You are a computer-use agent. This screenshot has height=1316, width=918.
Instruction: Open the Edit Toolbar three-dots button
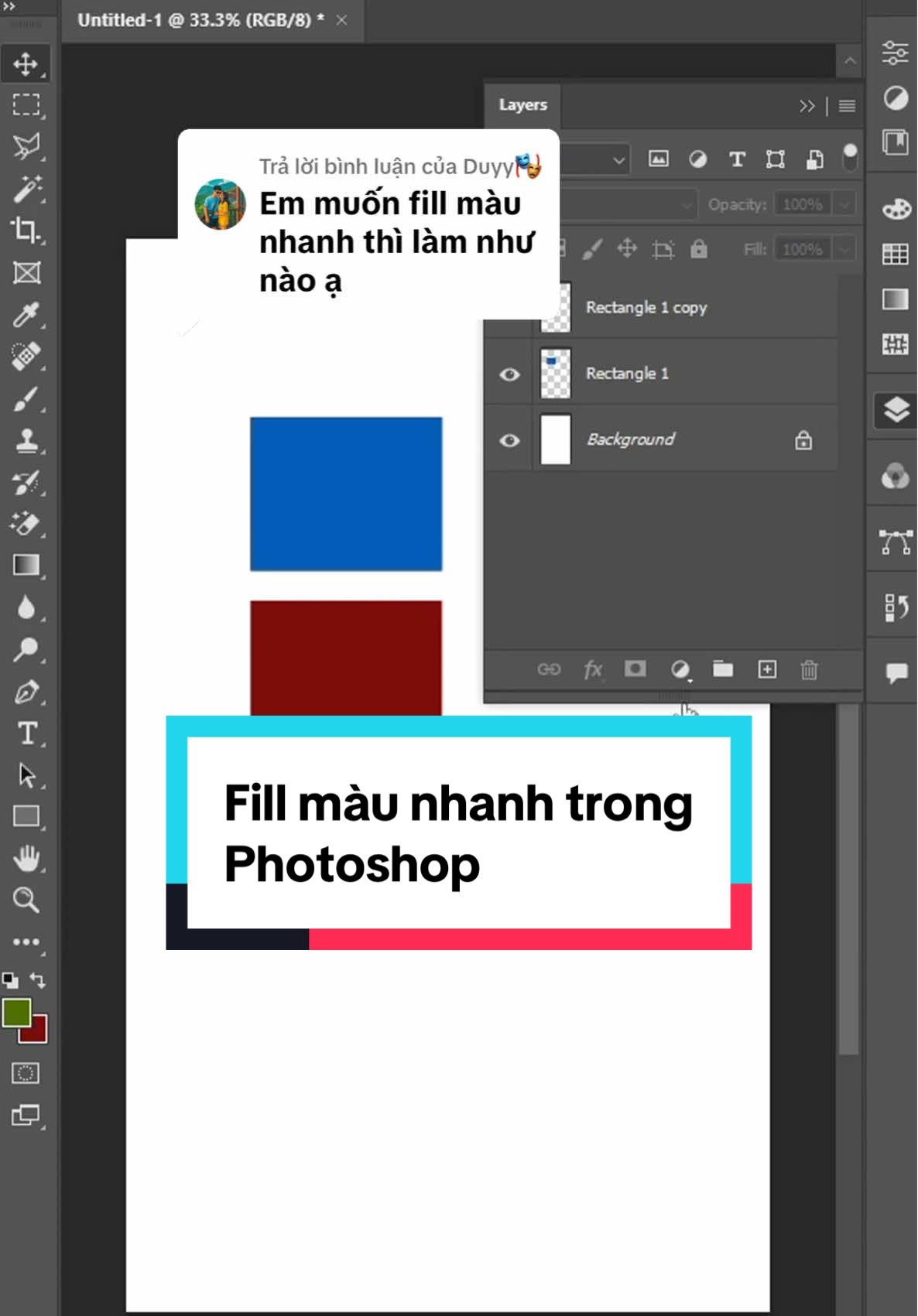[26, 942]
